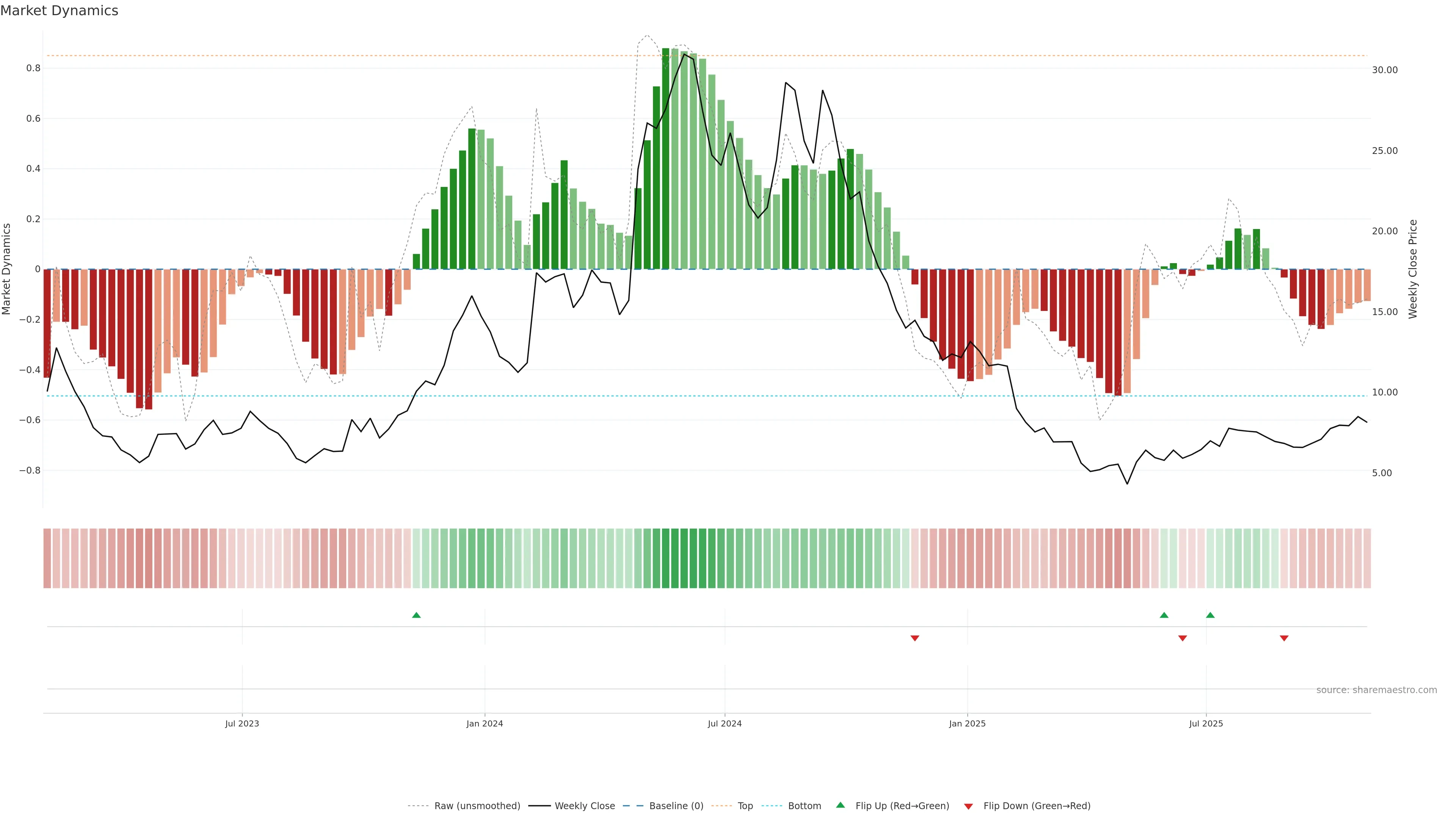
Task: Click the Raw (unsmoothed) dashed line legend sample
Action: pyautogui.click(x=418, y=806)
